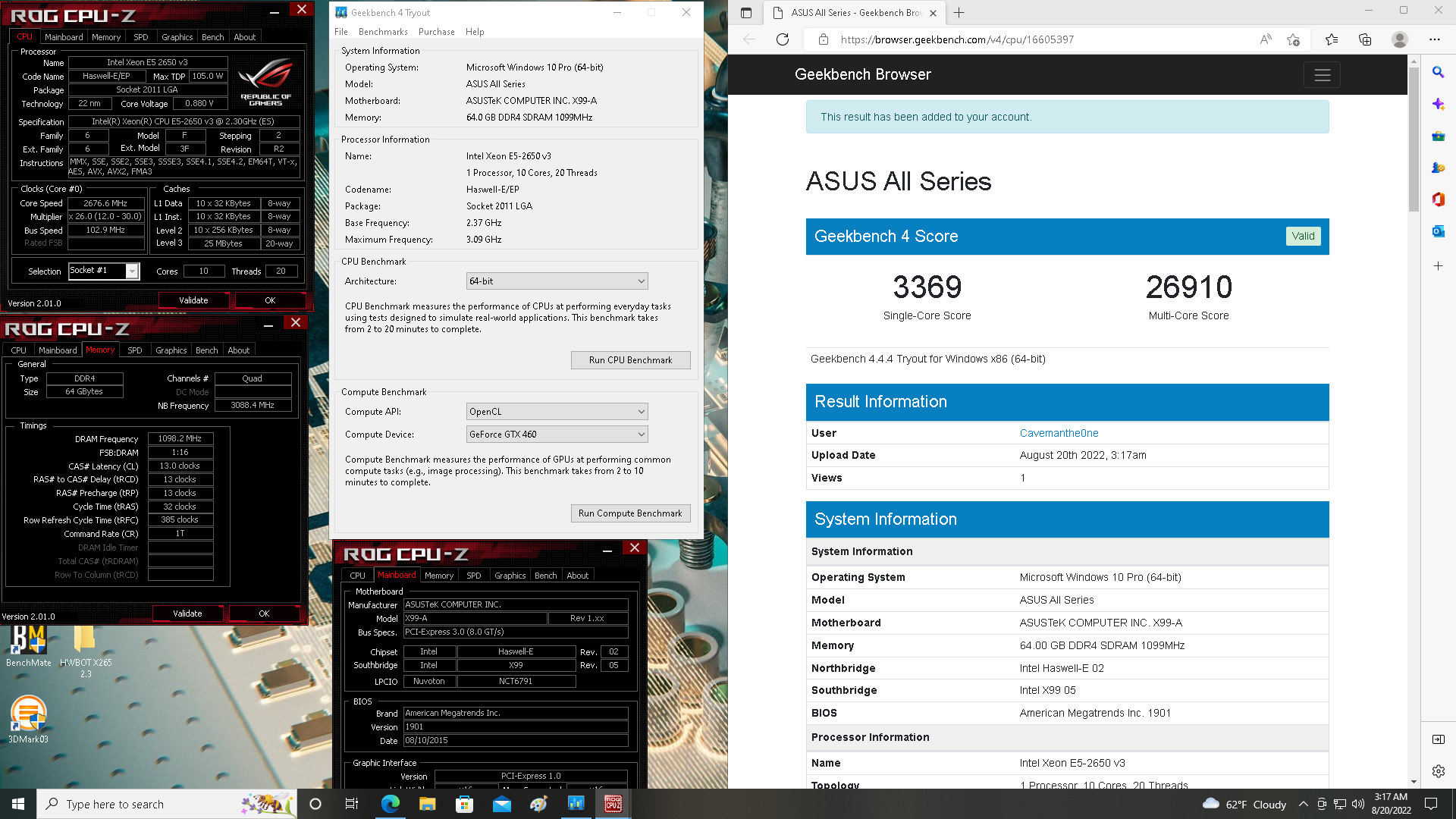Open BenchMate desktop shortcut
The height and width of the screenshot is (819, 1456).
point(29,645)
